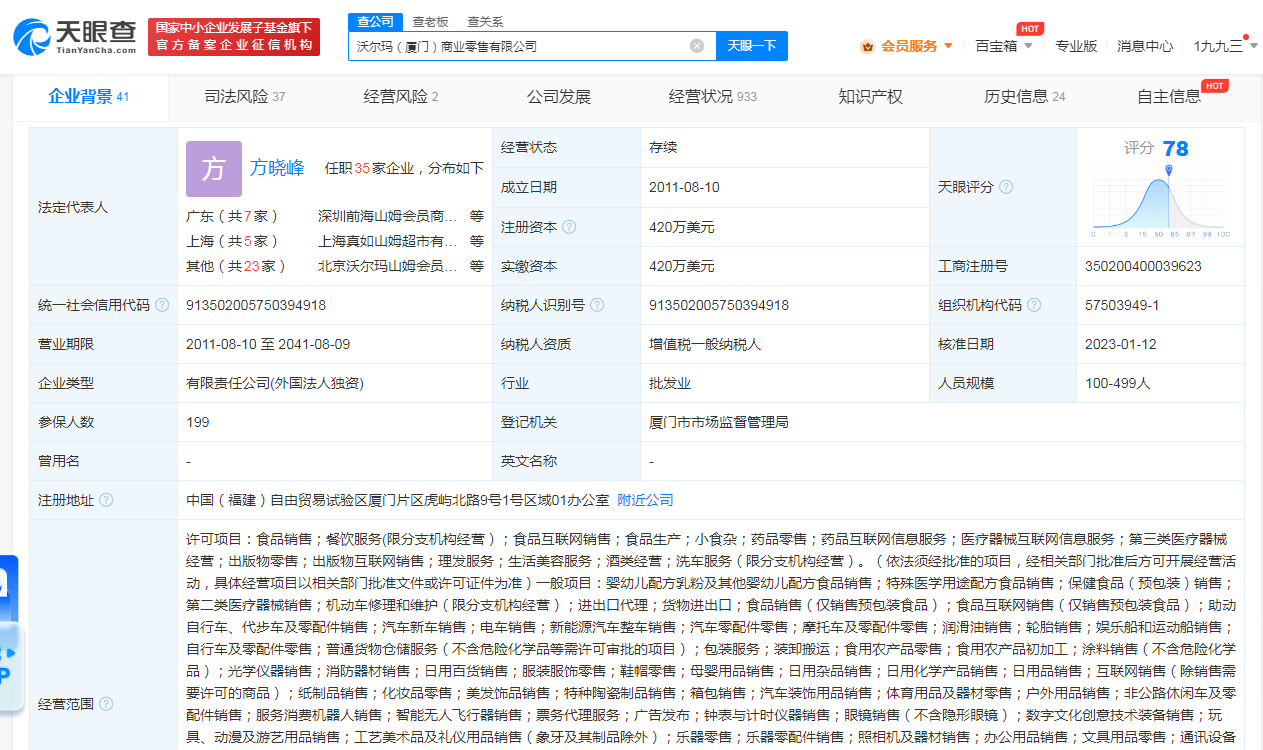The width and height of the screenshot is (1263, 750).
Task: Click the help icon beside 组织机构代码
Action: coord(1034,305)
